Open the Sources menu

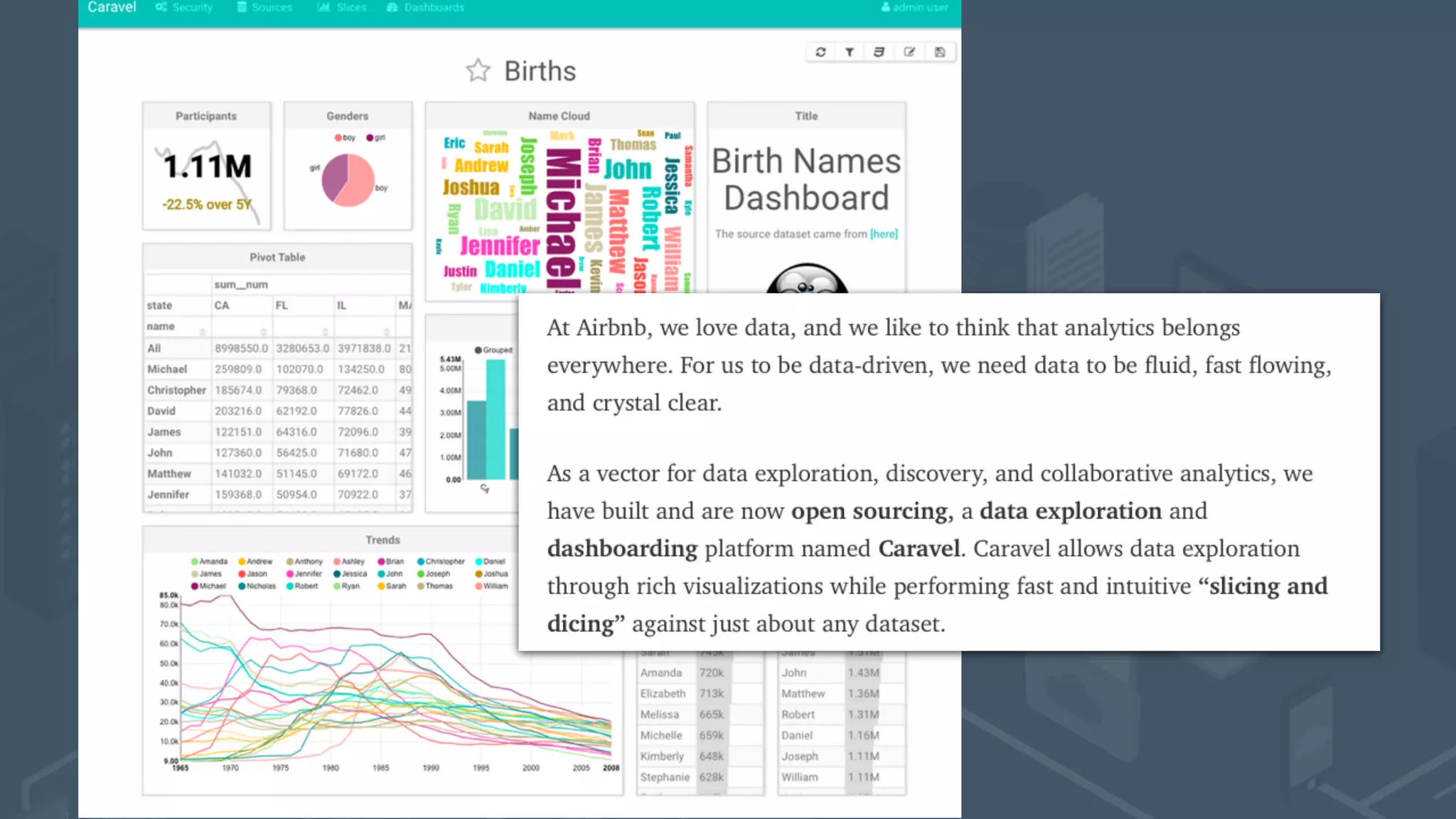point(264,7)
